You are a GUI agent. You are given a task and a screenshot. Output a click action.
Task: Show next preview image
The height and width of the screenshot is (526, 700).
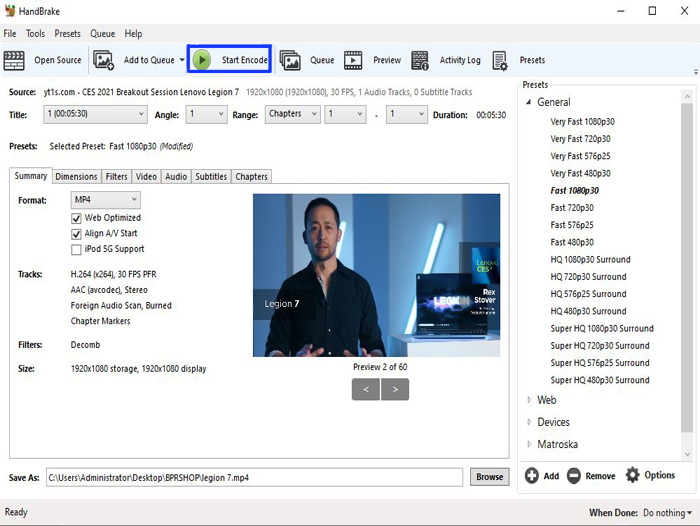tap(395, 389)
